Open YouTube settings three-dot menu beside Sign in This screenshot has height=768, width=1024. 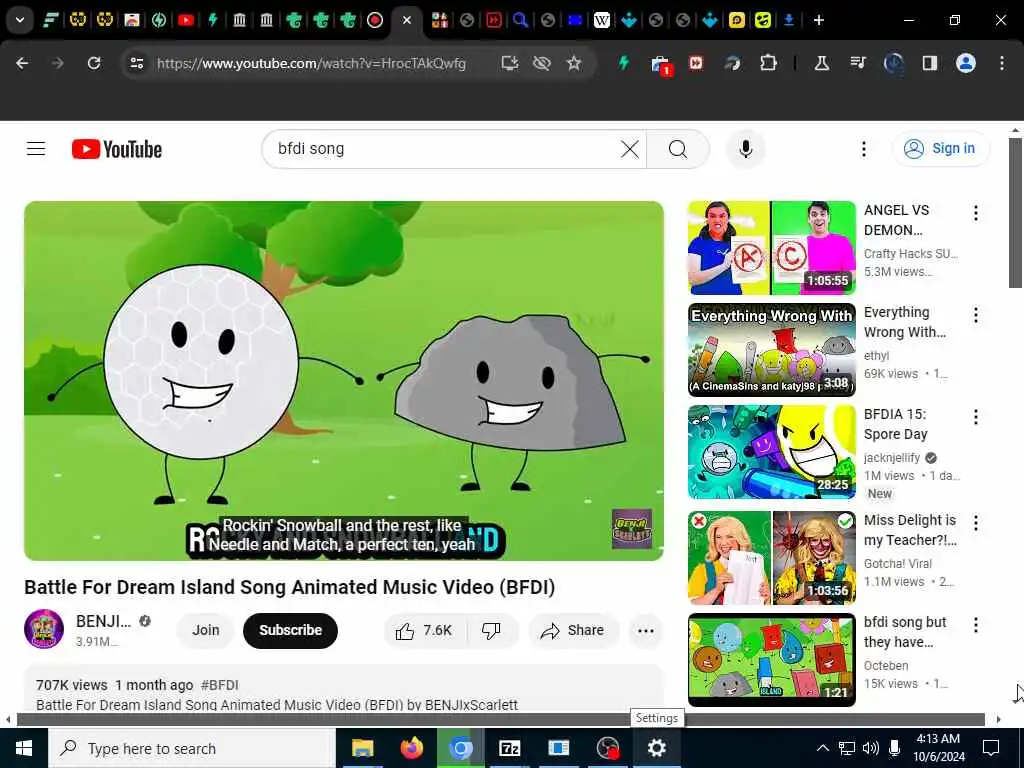(863, 149)
